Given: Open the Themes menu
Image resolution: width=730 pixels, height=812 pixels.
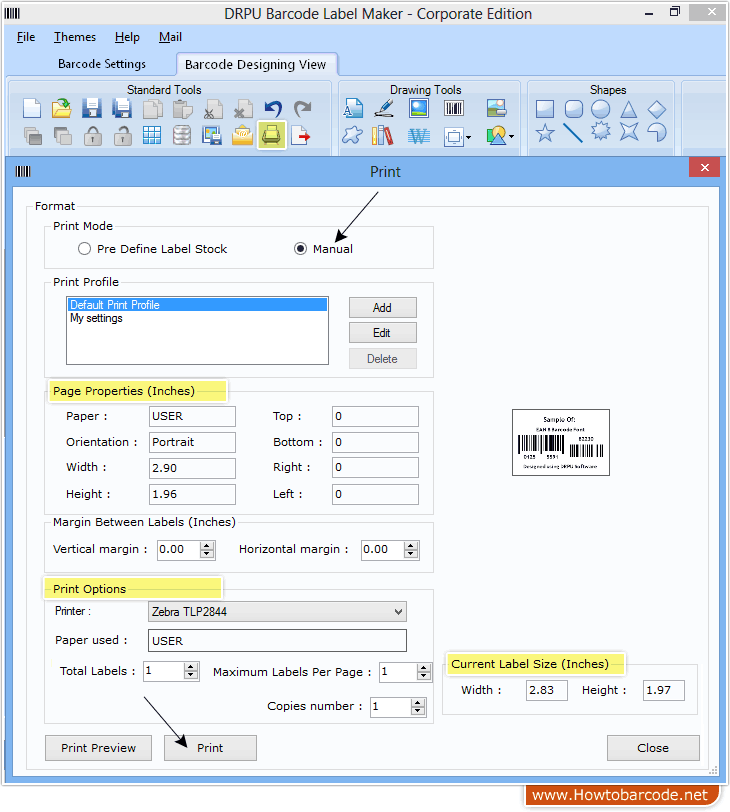Looking at the screenshot, I should [x=75, y=37].
